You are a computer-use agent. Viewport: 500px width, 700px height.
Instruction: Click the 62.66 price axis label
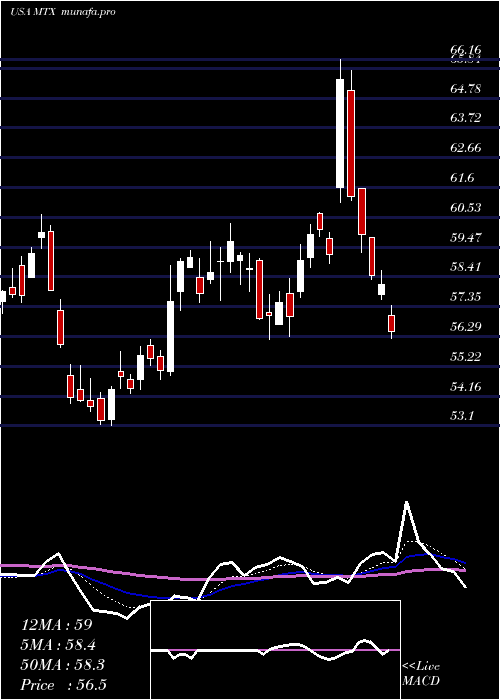point(466,148)
